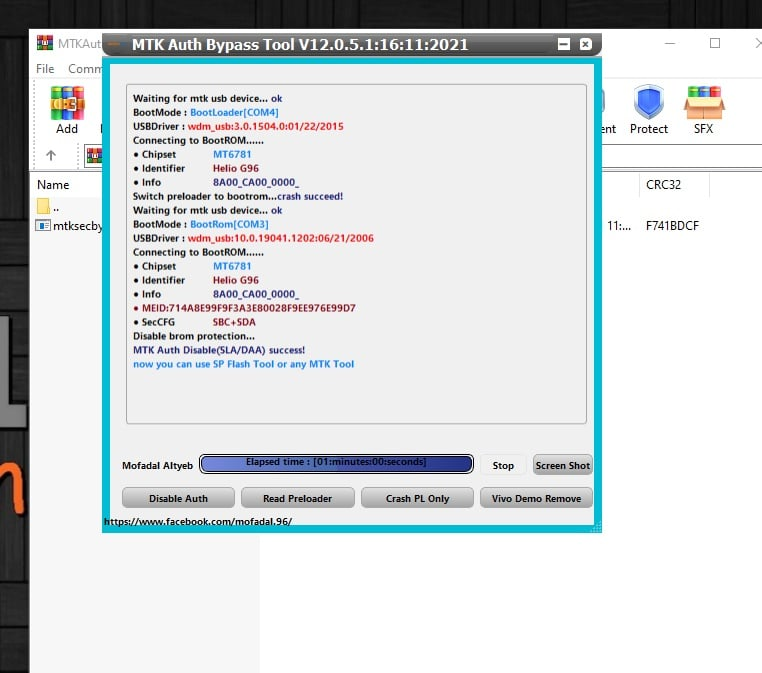Open the parent folder '..' entry

49,207
